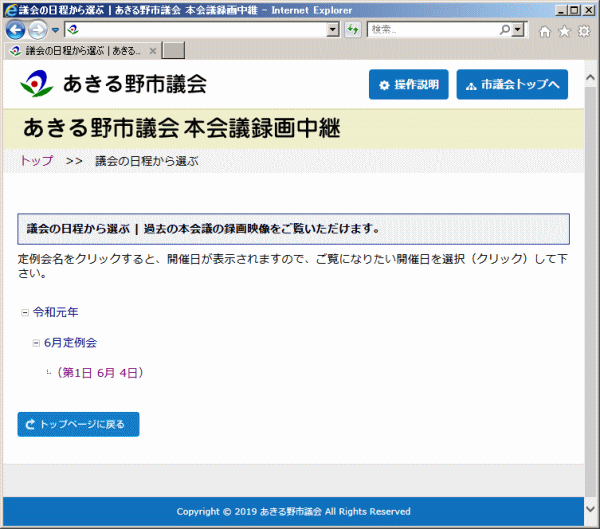Click the scrollbar down arrow

click(x=590, y=509)
